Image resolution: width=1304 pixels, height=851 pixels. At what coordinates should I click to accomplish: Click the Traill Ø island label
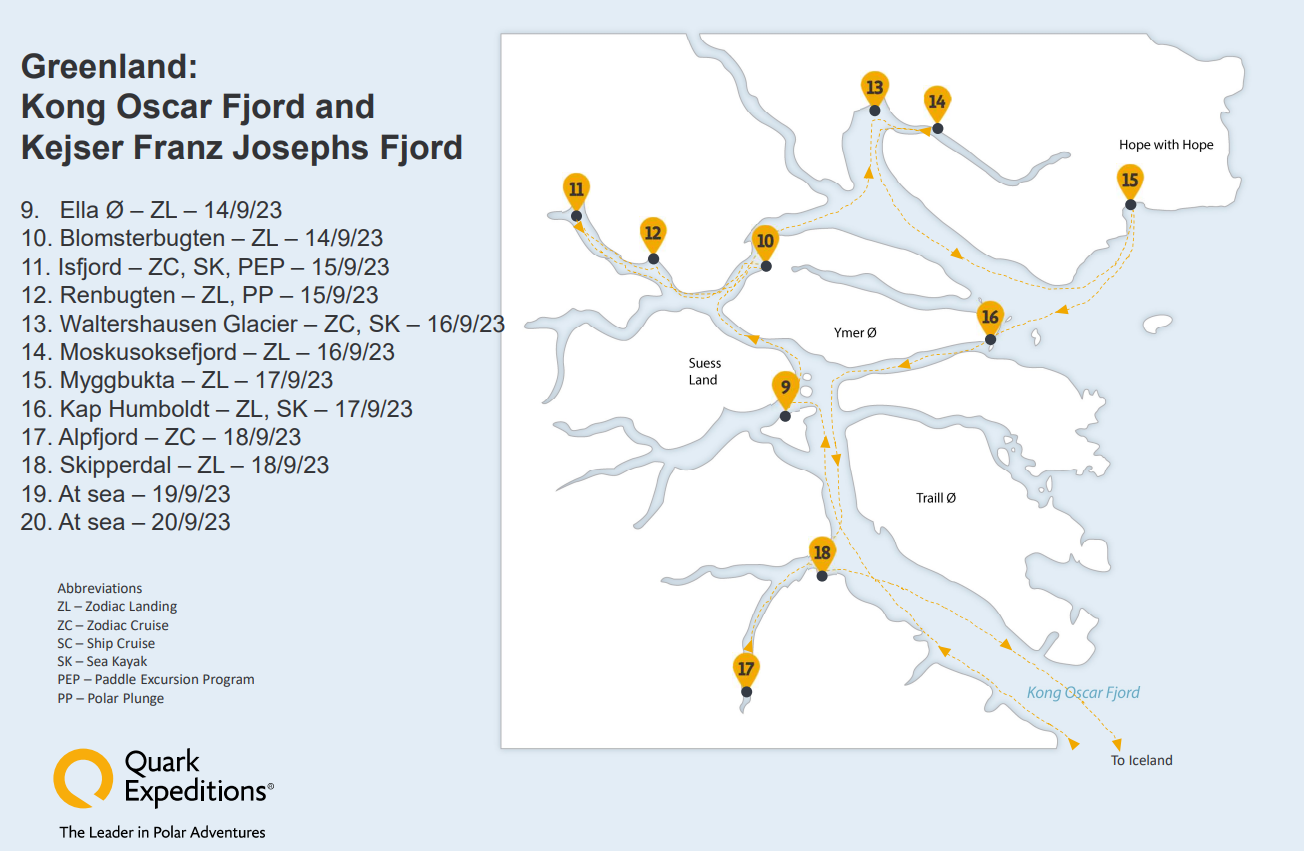[x=936, y=497]
